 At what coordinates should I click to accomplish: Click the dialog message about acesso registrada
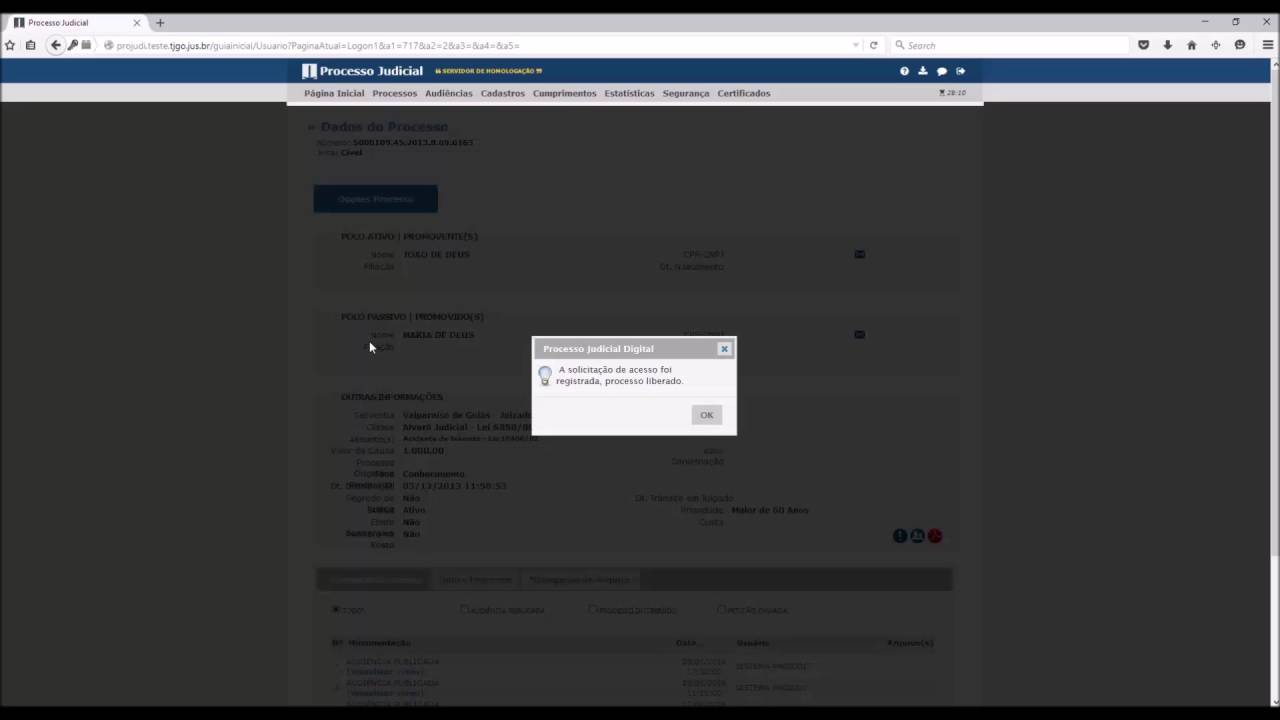coord(620,375)
